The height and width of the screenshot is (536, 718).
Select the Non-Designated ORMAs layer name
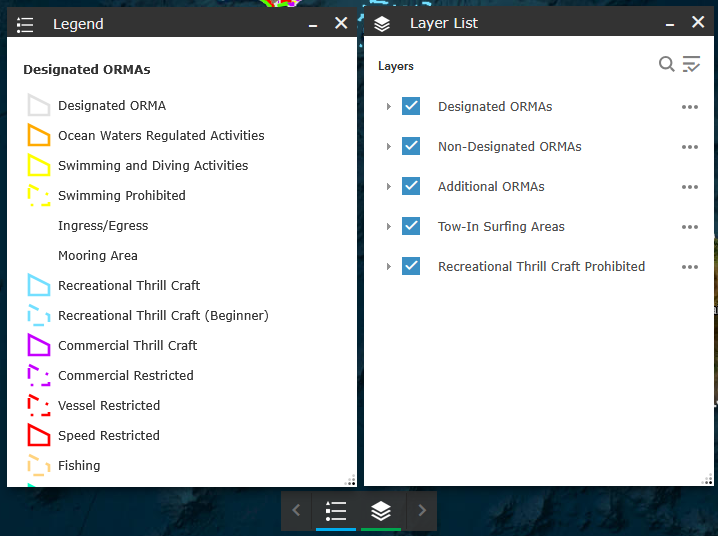tap(509, 147)
